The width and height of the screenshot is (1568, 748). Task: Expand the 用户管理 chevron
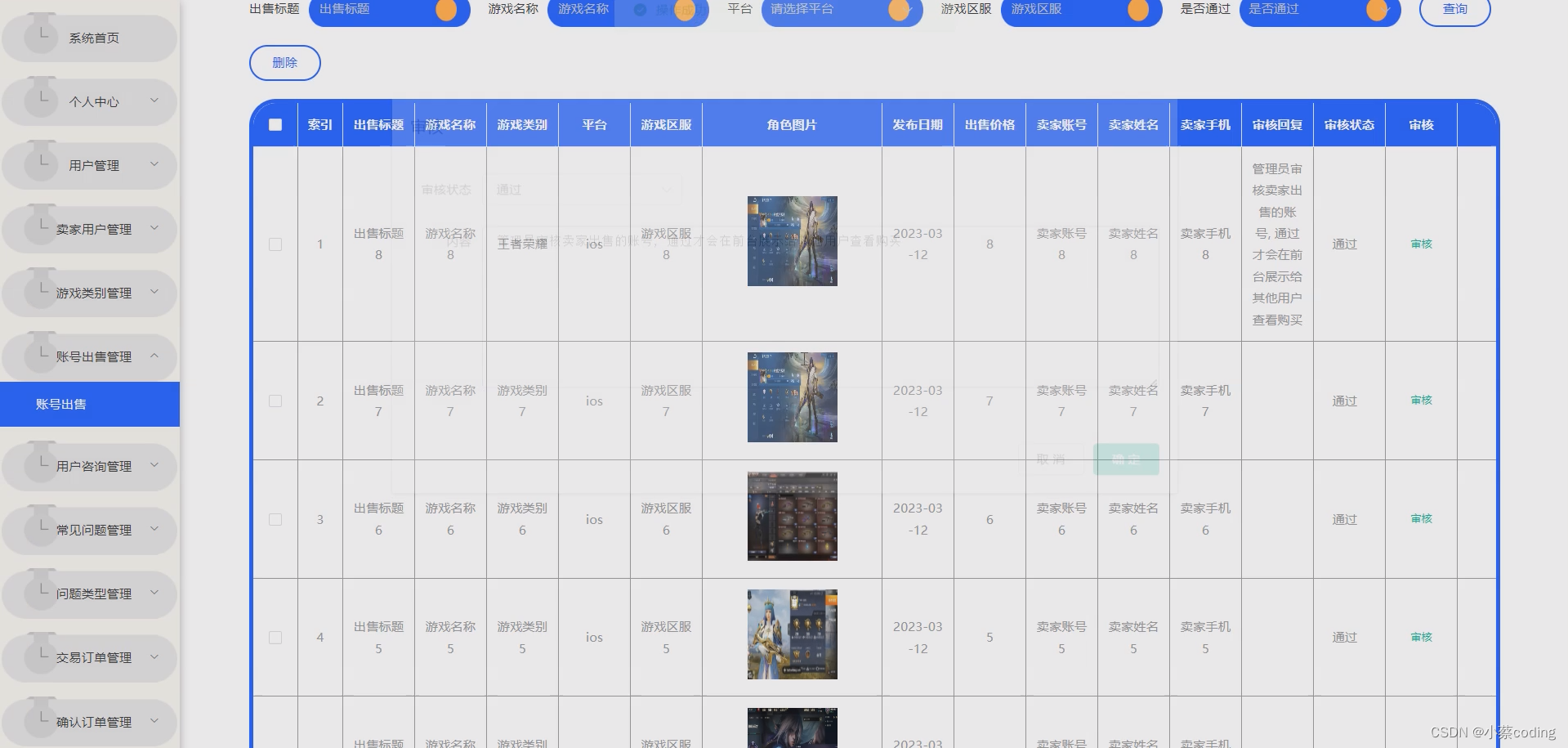point(154,164)
